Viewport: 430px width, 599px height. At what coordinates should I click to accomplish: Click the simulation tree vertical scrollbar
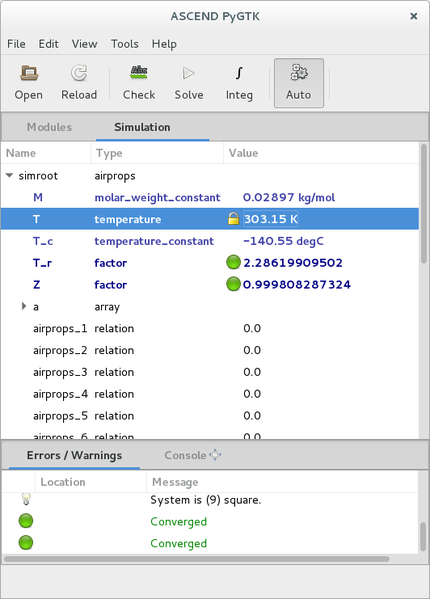click(x=424, y=204)
